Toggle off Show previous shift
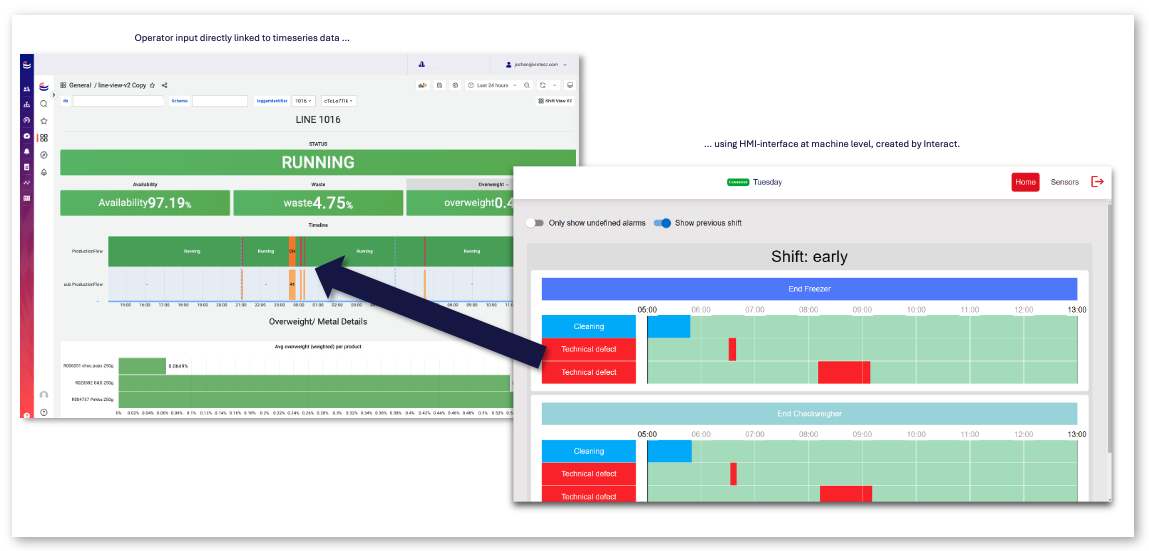Viewport: 1149px width, 551px height. [x=662, y=223]
